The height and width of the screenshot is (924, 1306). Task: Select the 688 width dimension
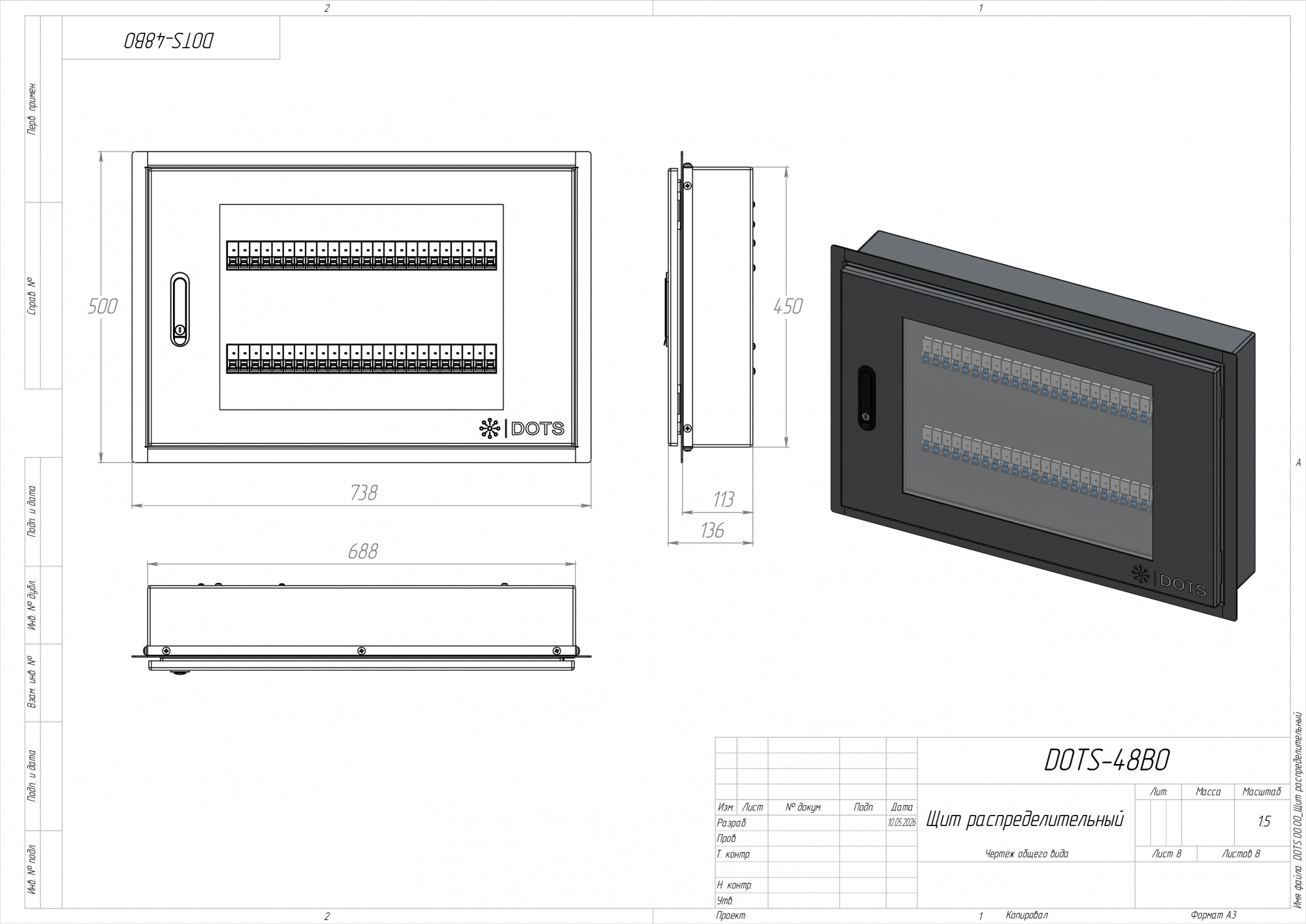(362, 552)
